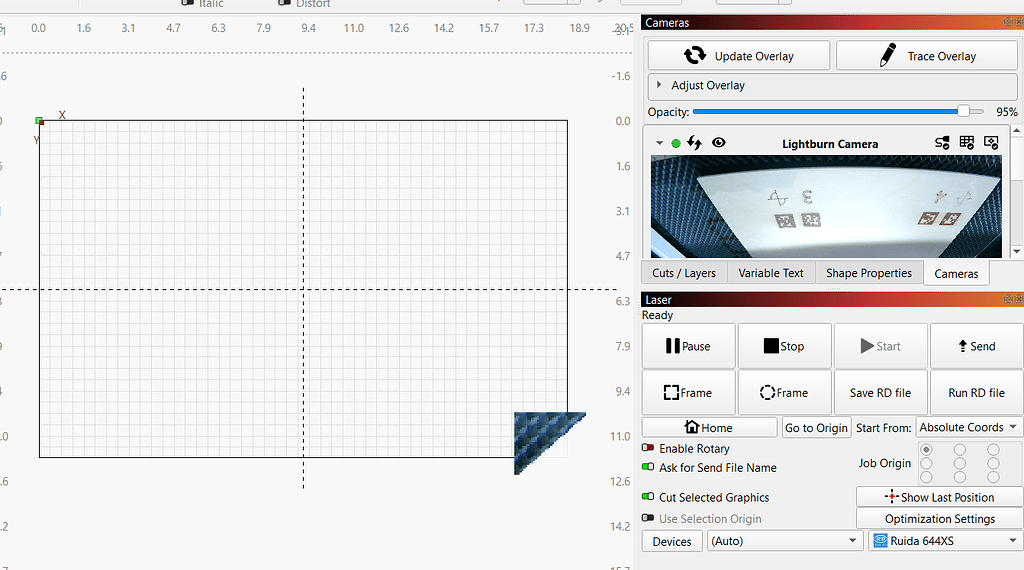Open the (Auto) port dropdown
The width and height of the screenshot is (1024, 570).
(x=784, y=541)
